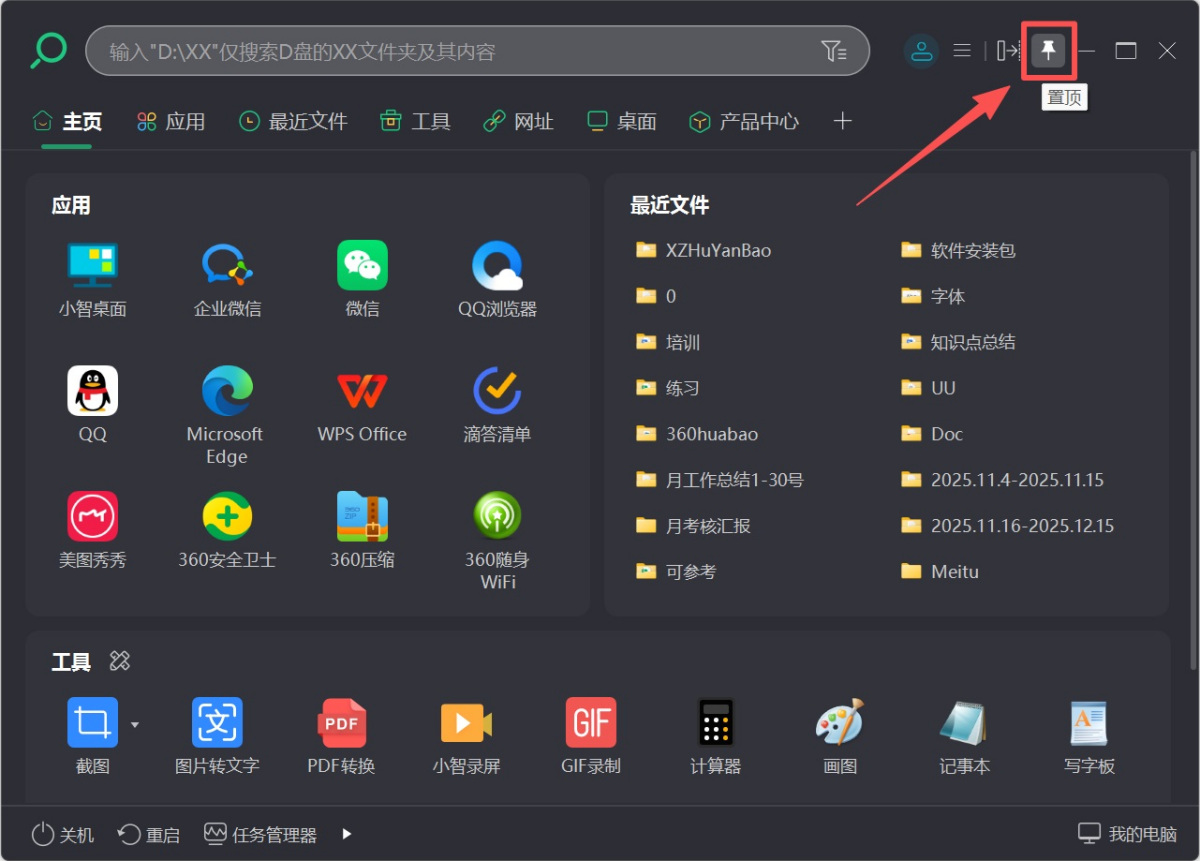1200x861 pixels.
Task: Expand the arrow next to 任务管理器
Action: click(345, 833)
